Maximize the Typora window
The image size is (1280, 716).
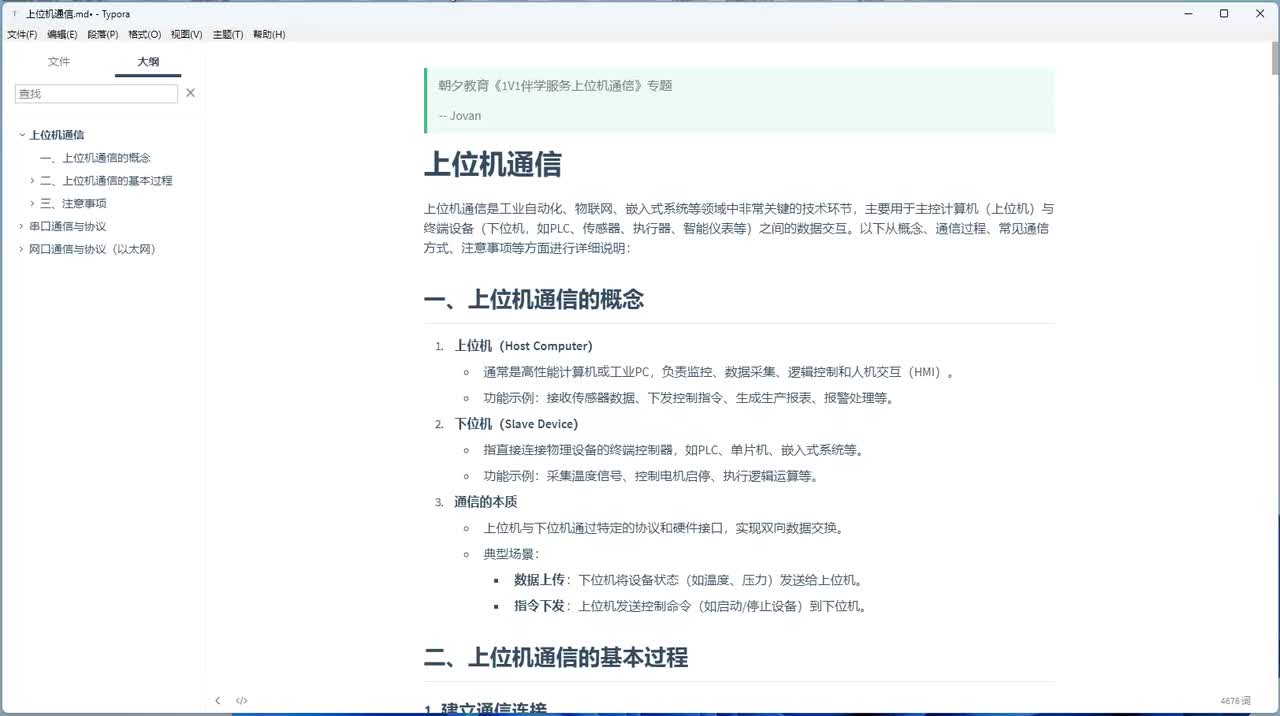1224,14
